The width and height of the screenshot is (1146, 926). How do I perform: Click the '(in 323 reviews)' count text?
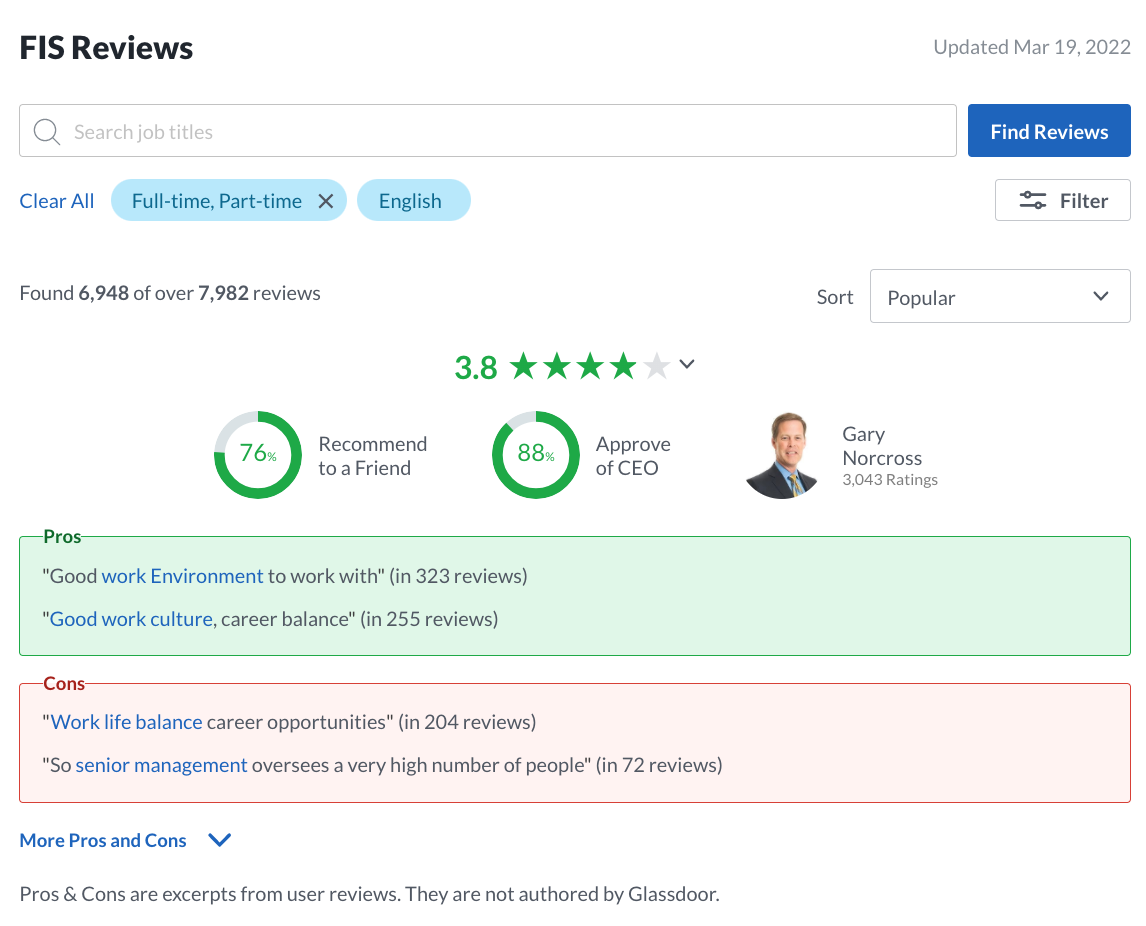click(x=458, y=576)
